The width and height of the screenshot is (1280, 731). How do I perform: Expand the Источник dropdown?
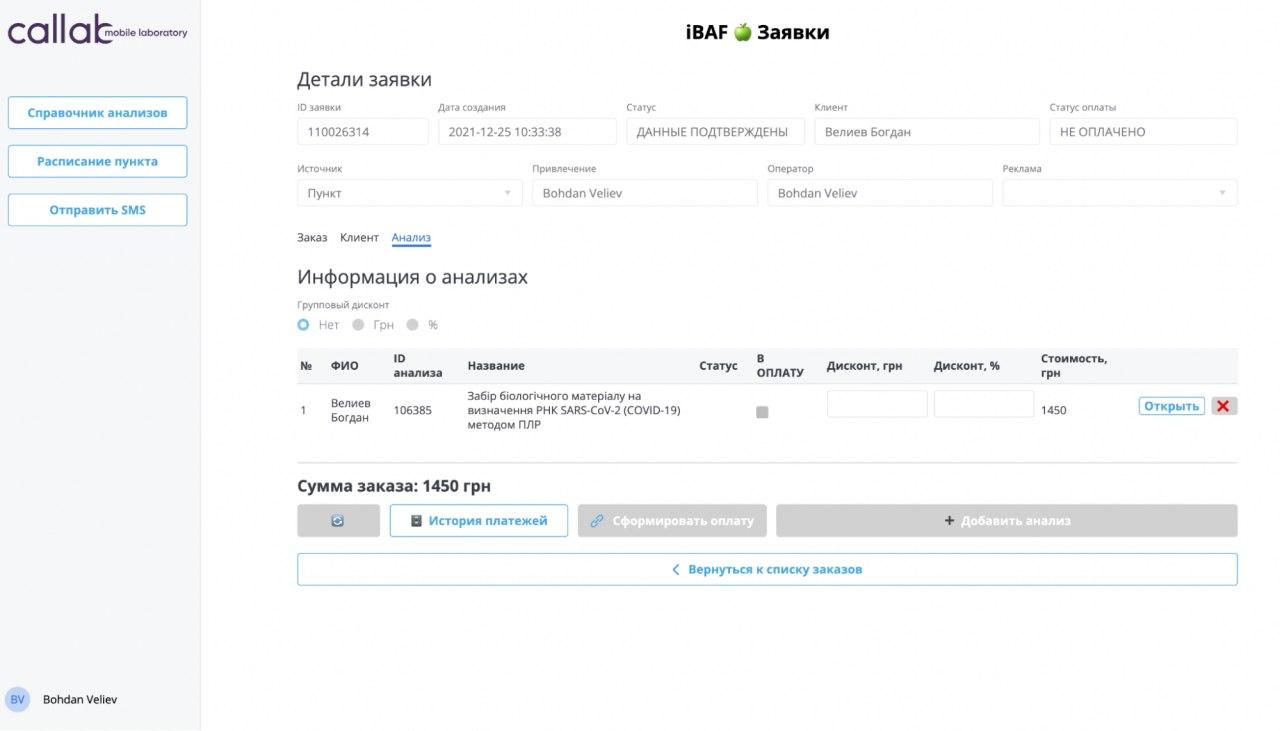(x=409, y=193)
